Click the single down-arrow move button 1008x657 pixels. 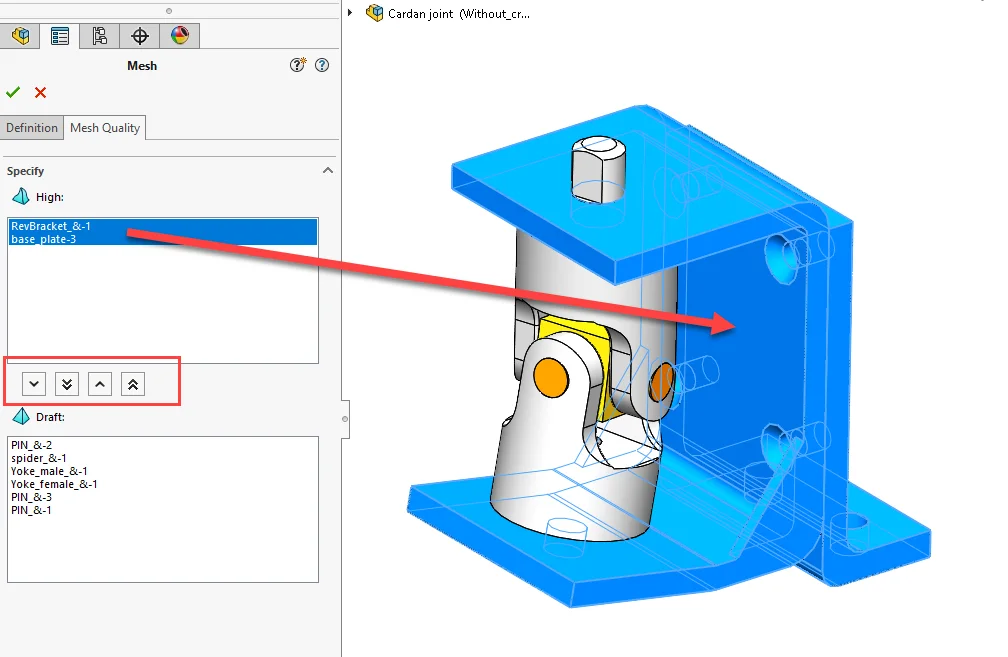[x=33, y=383]
